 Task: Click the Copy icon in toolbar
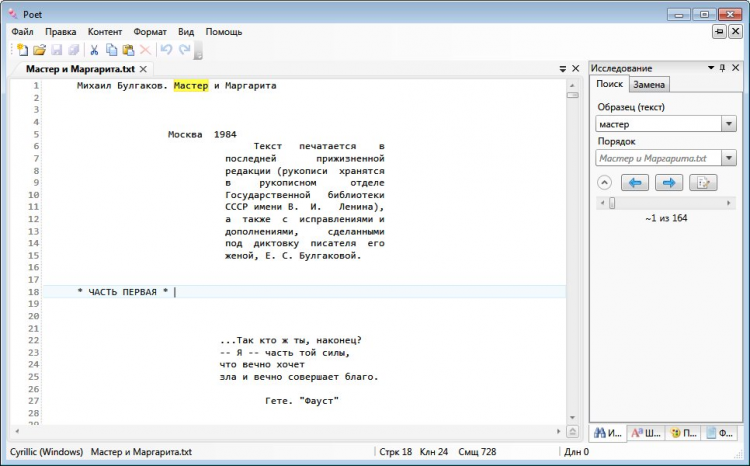pyautogui.click(x=111, y=49)
